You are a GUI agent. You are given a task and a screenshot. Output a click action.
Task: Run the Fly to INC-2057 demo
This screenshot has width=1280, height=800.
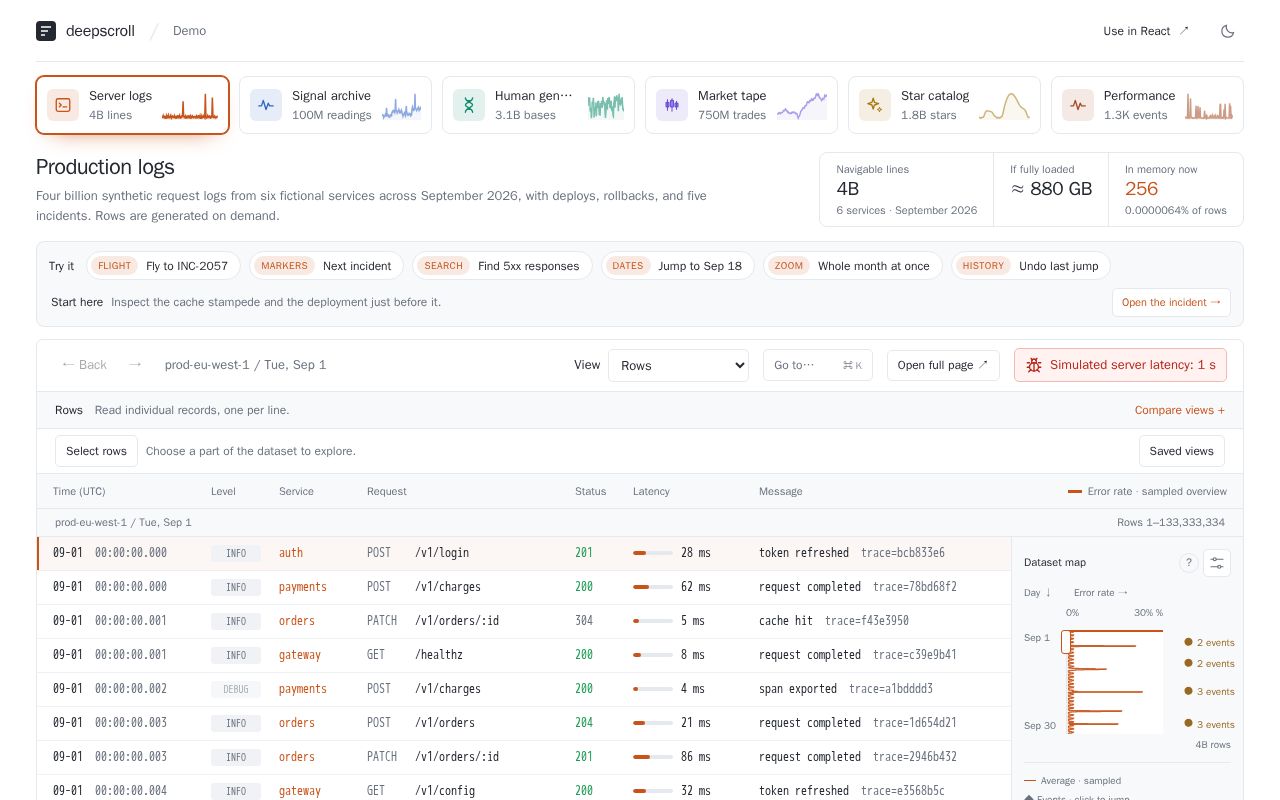(164, 266)
